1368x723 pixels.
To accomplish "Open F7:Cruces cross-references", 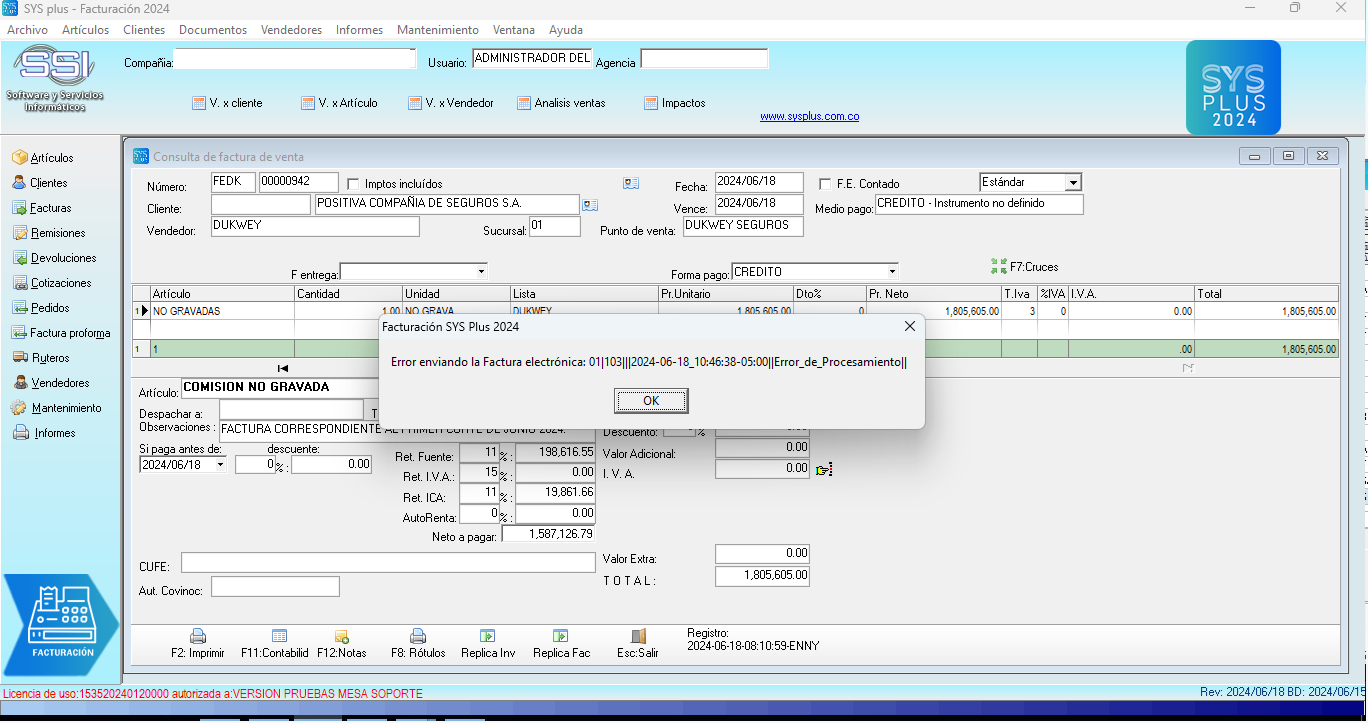I will (1025, 267).
